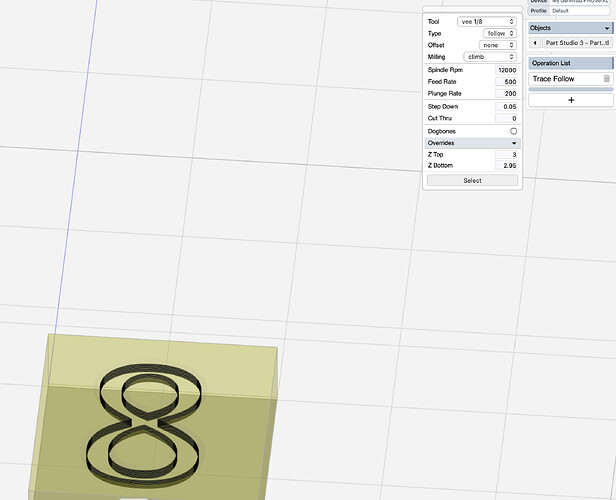
Task: Click the Plunge Rate value field
Action: click(x=505, y=93)
